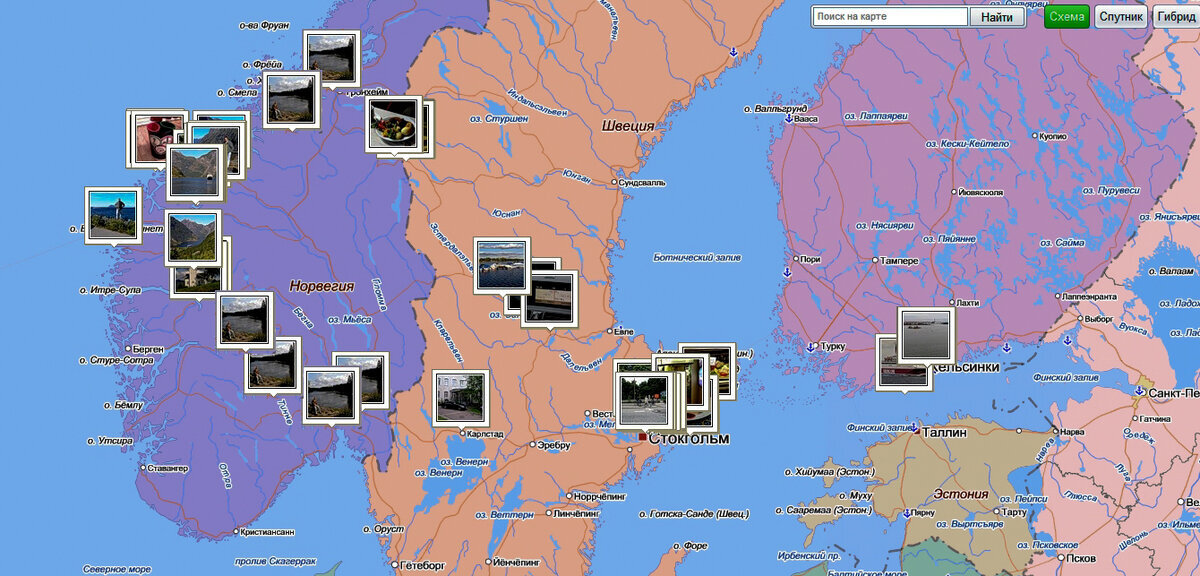Screen dimensions: 1200x576
Task: Open the person-on-blue-sky photo on west coast
Action: pos(112,214)
